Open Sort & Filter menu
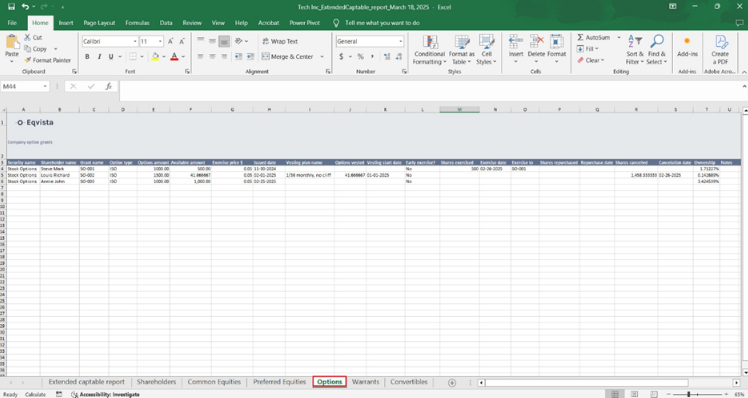This screenshot has height=398, width=748. click(635, 50)
